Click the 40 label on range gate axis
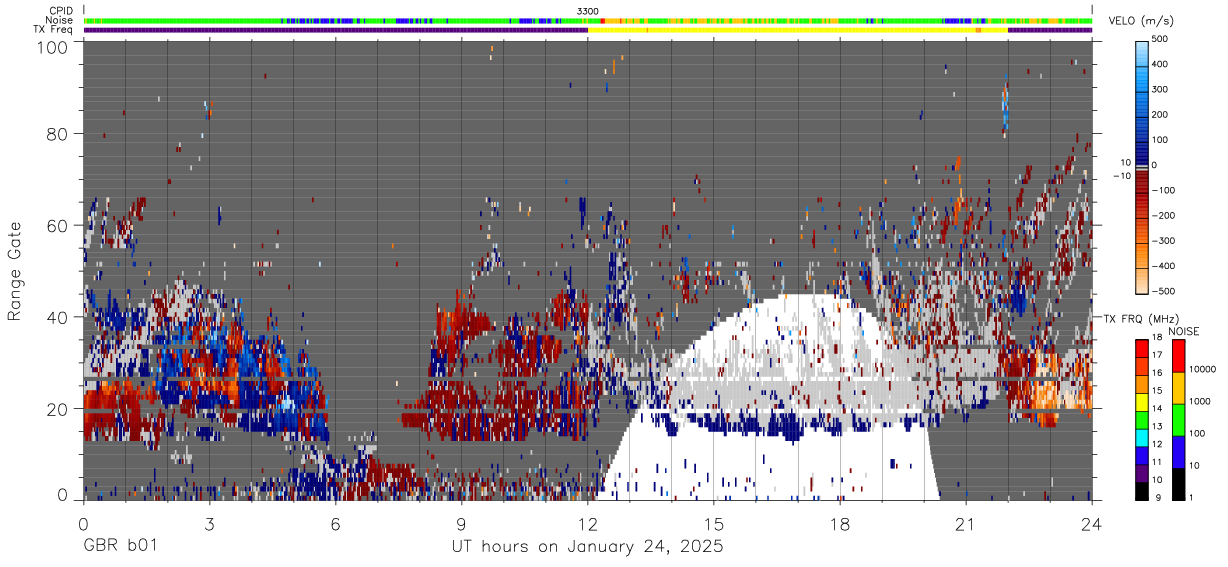The height and width of the screenshot is (567, 1228). coord(59,317)
